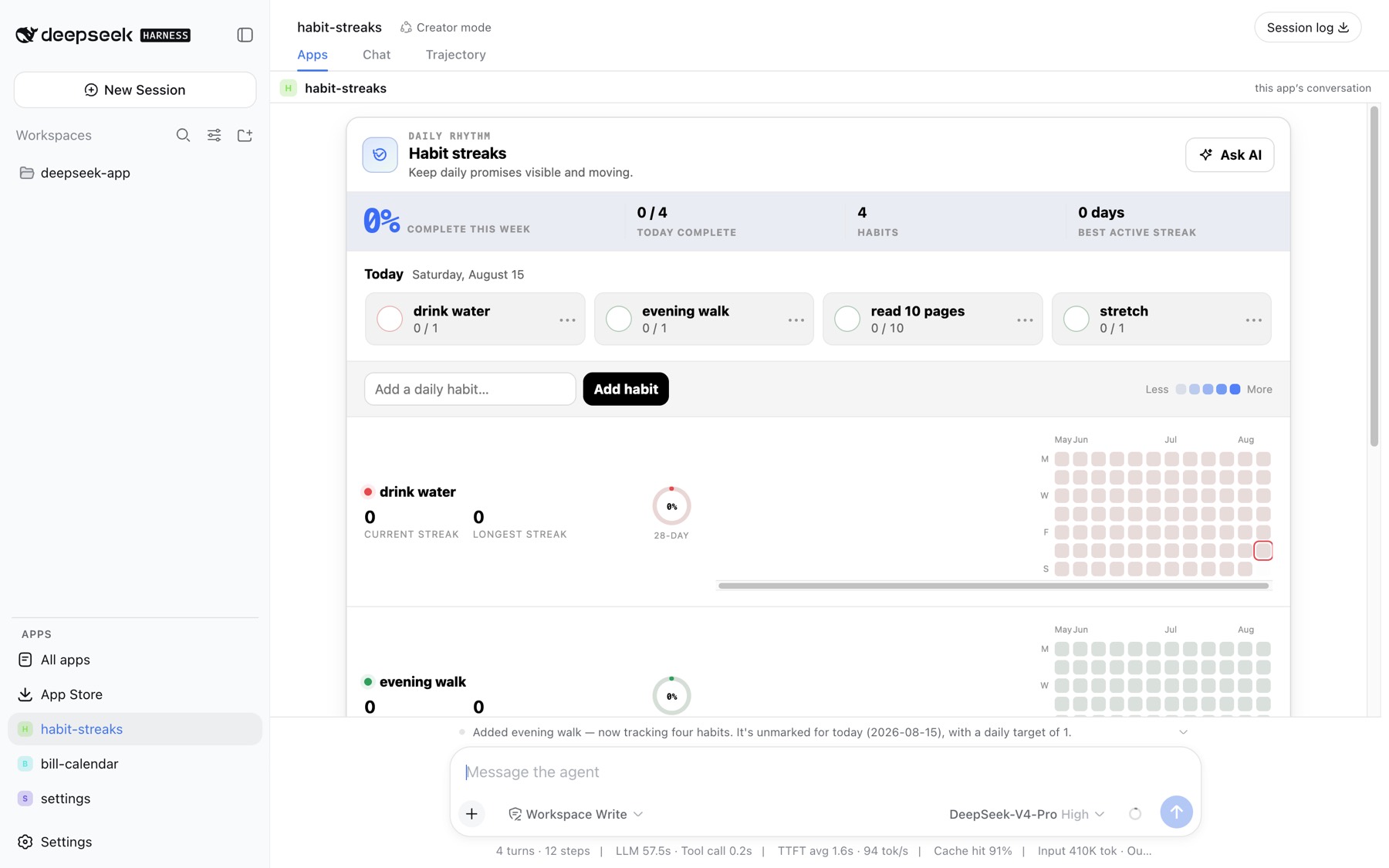Click the drink water heatmap horizontal scrollbar
This screenshot has height=868, width=1389.
(x=993, y=586)
